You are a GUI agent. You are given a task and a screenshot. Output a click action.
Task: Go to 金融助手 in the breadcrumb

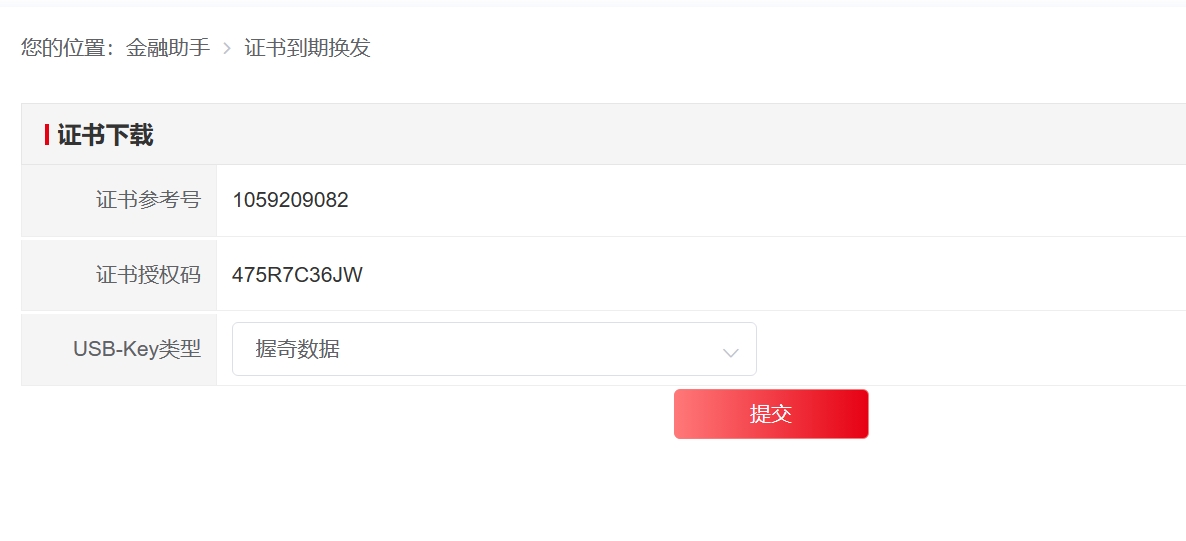[168, 48]
